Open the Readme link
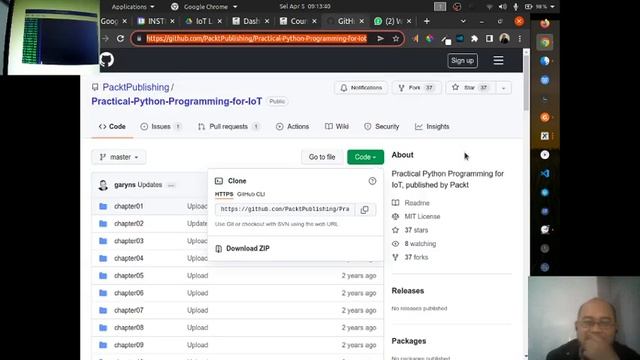 click(417, 203)
